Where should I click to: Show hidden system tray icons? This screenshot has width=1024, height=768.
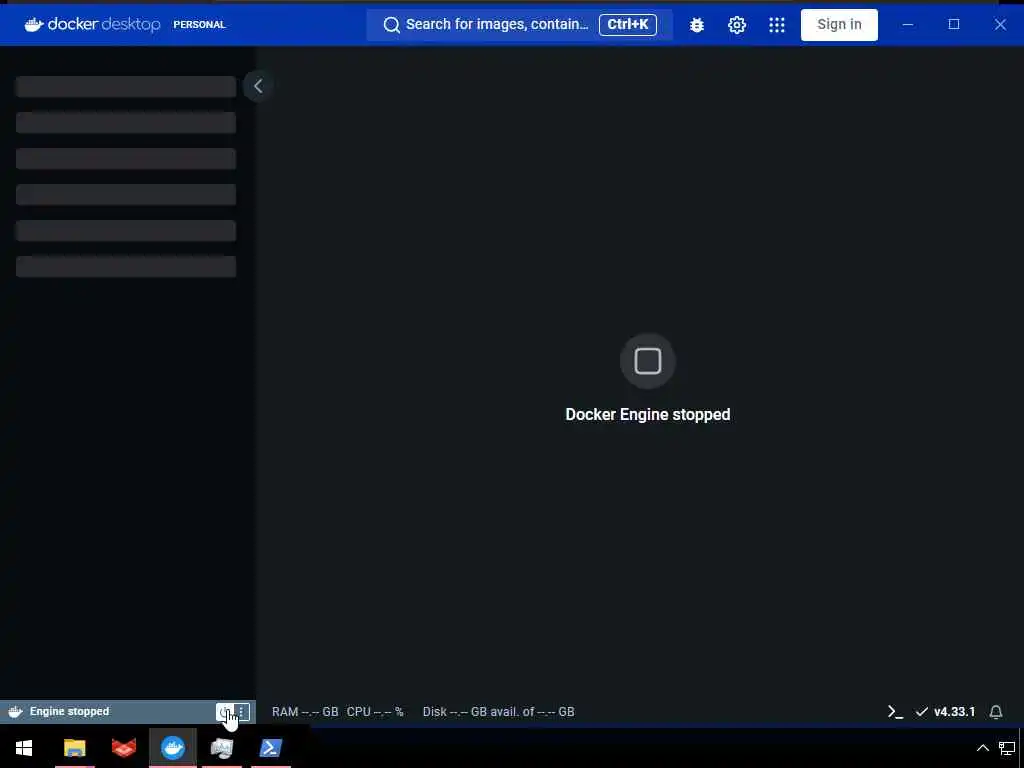(x=982, y=748)
